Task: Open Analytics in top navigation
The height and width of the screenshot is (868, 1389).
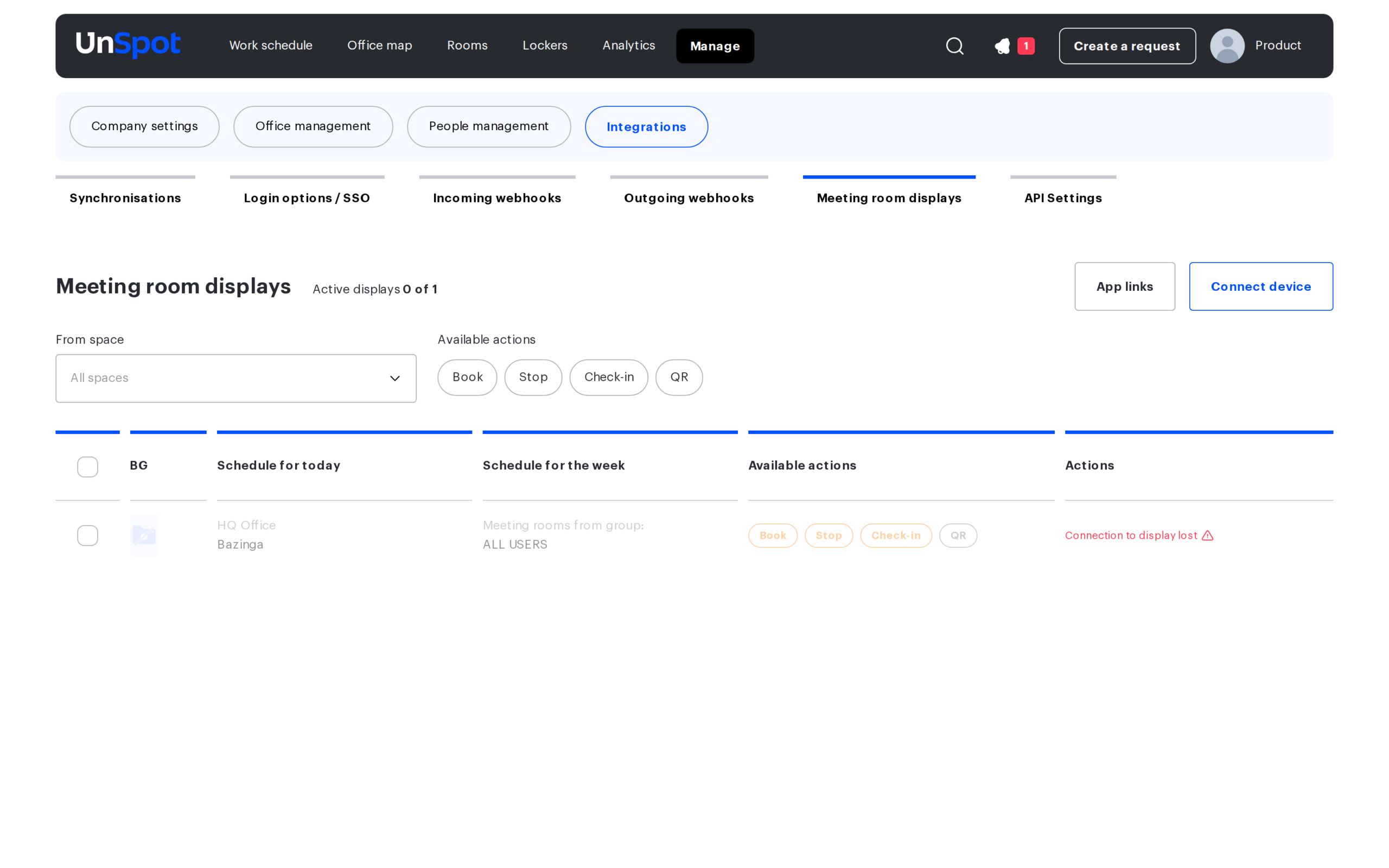Action: pos(628,46)
